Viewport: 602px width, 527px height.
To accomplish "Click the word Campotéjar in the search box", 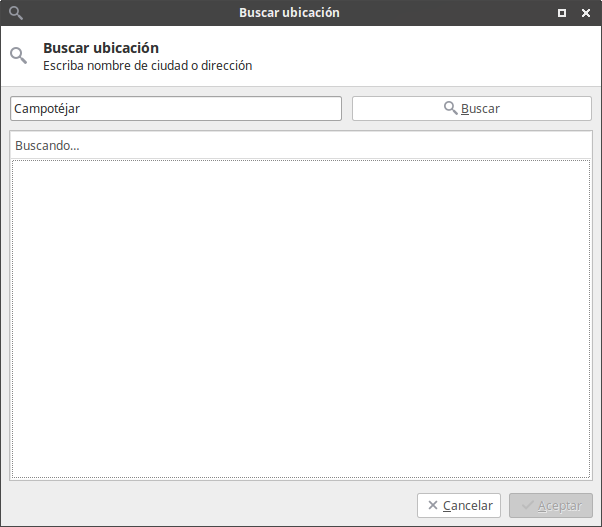I will point(47,108).
